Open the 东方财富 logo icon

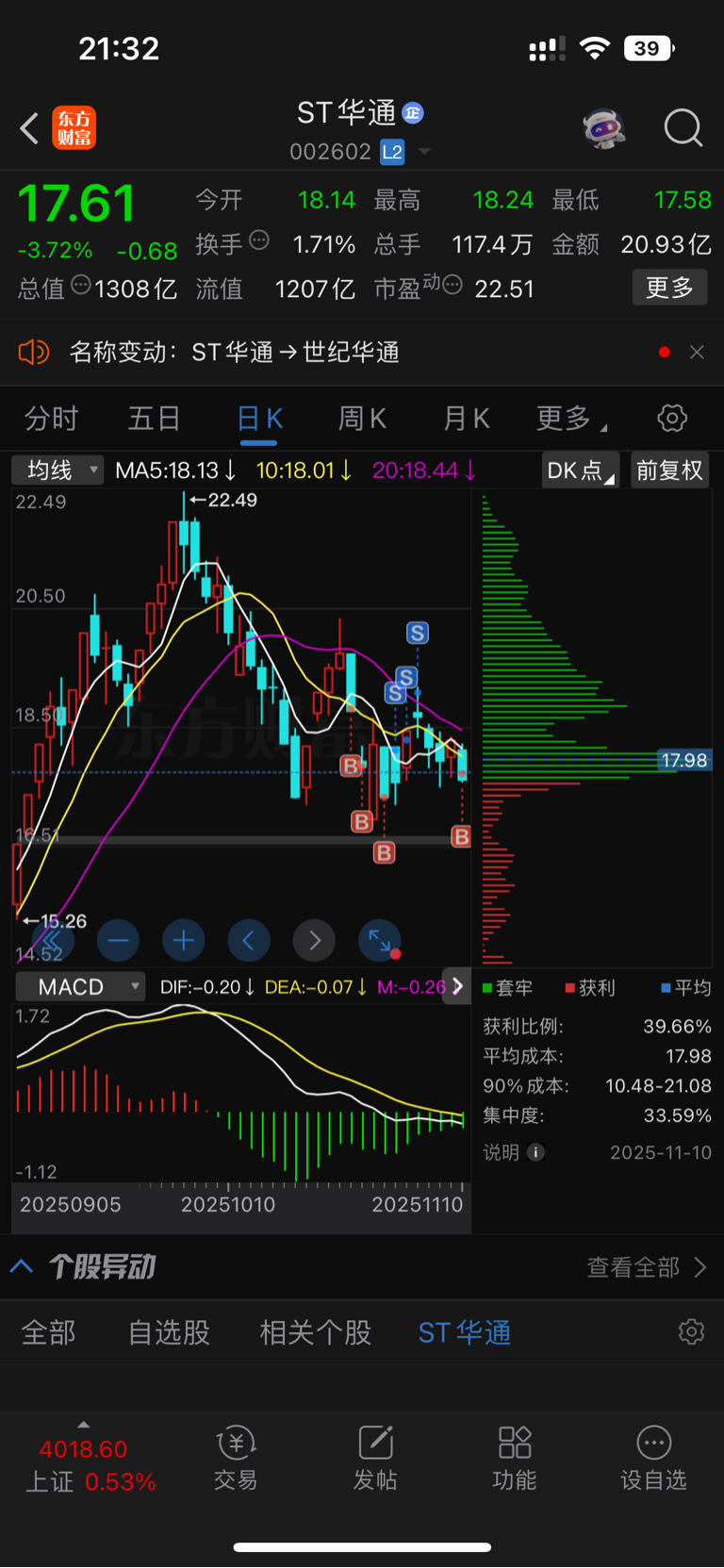pyautogui.click(x=74, y=128)
